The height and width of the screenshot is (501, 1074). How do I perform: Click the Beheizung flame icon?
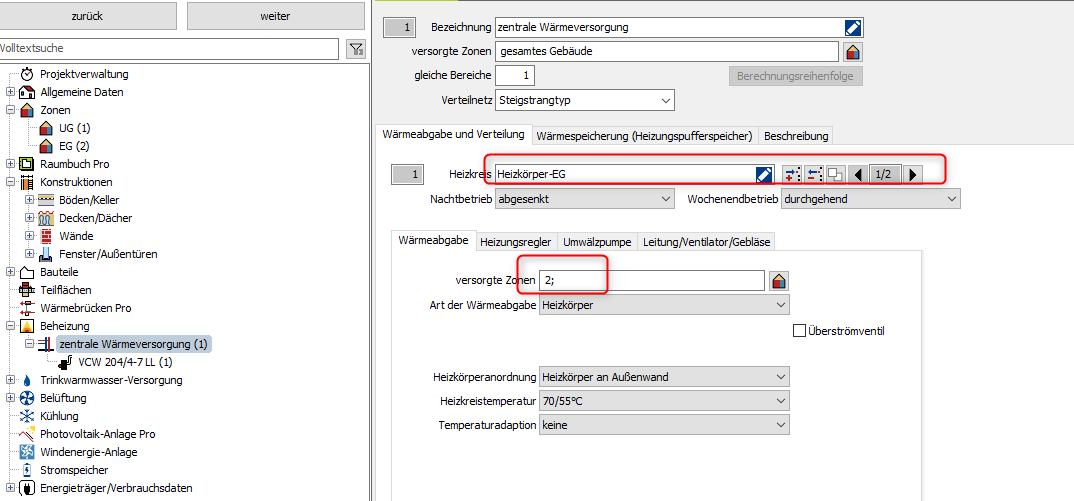click(x=27, y=326)
